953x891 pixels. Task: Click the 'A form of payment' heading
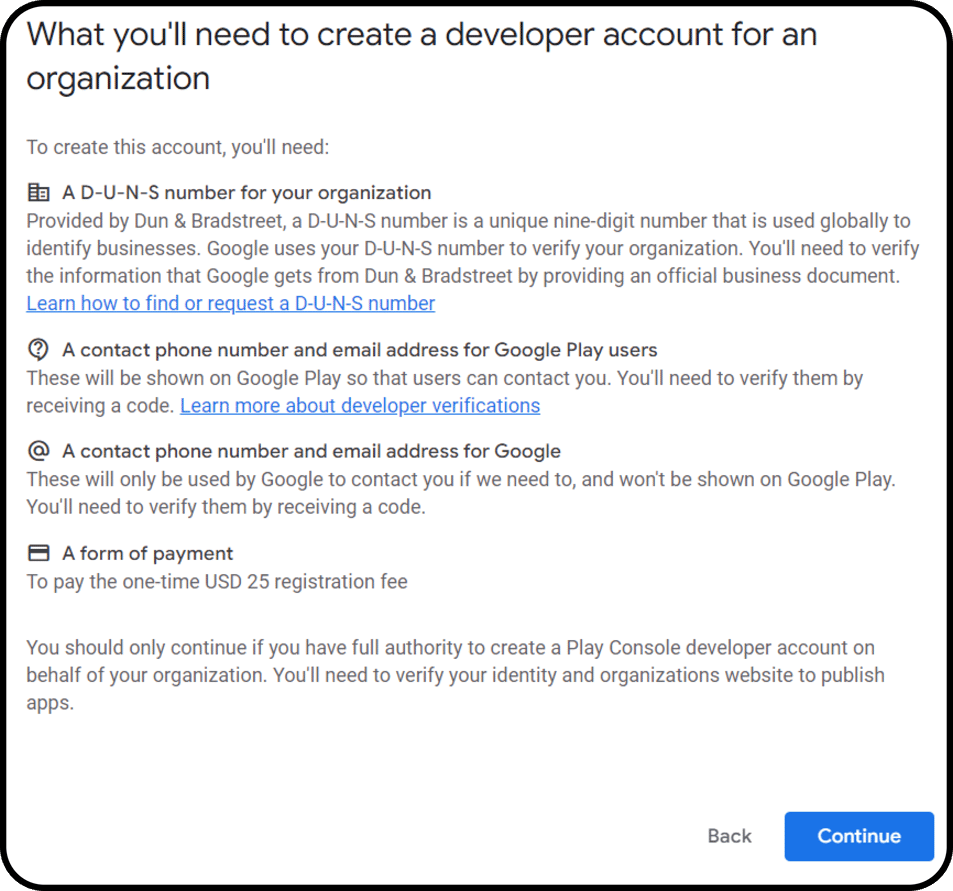pos(147,553)
